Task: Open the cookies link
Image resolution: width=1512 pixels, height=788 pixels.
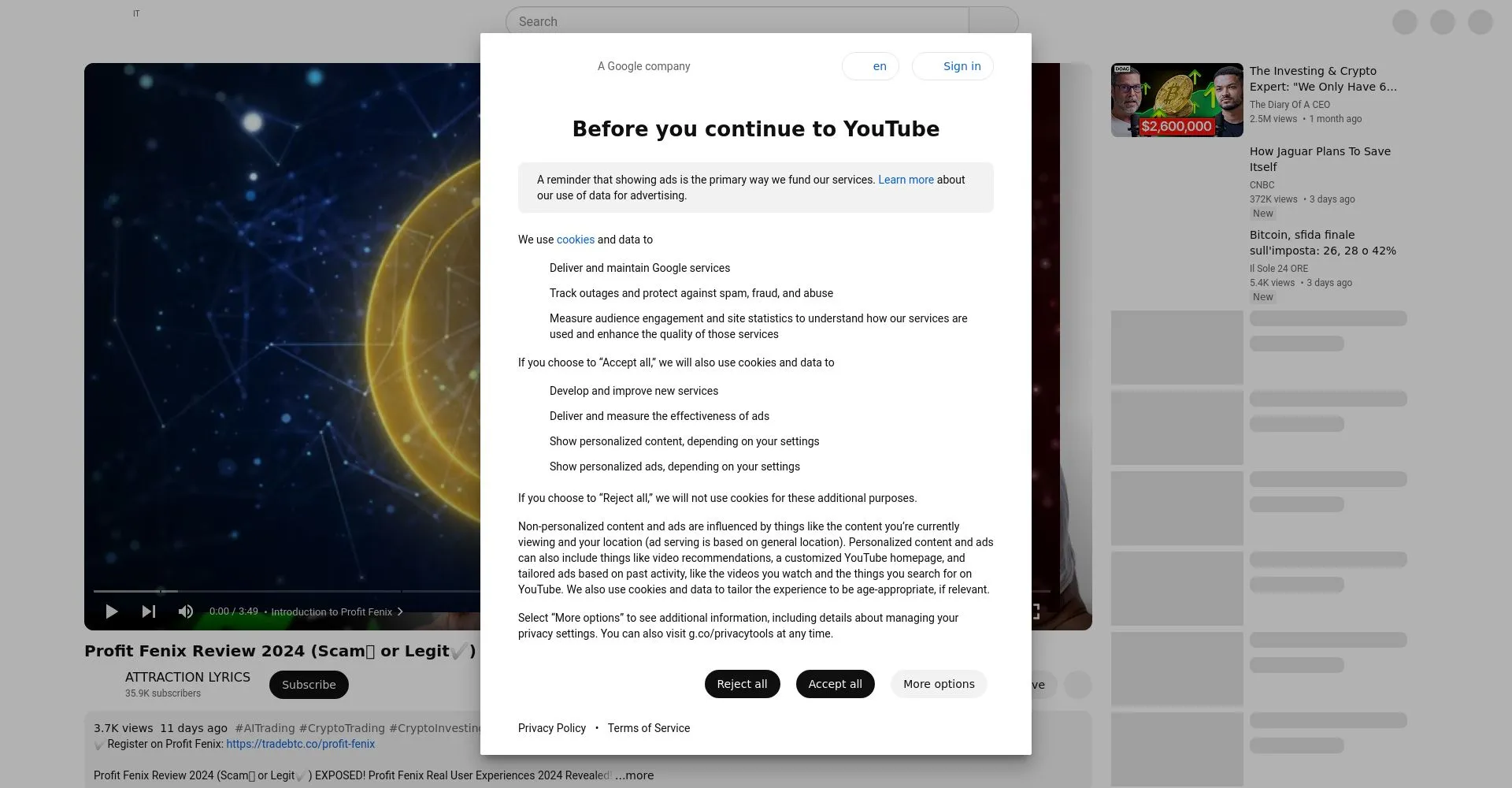Action: point(576,240)
